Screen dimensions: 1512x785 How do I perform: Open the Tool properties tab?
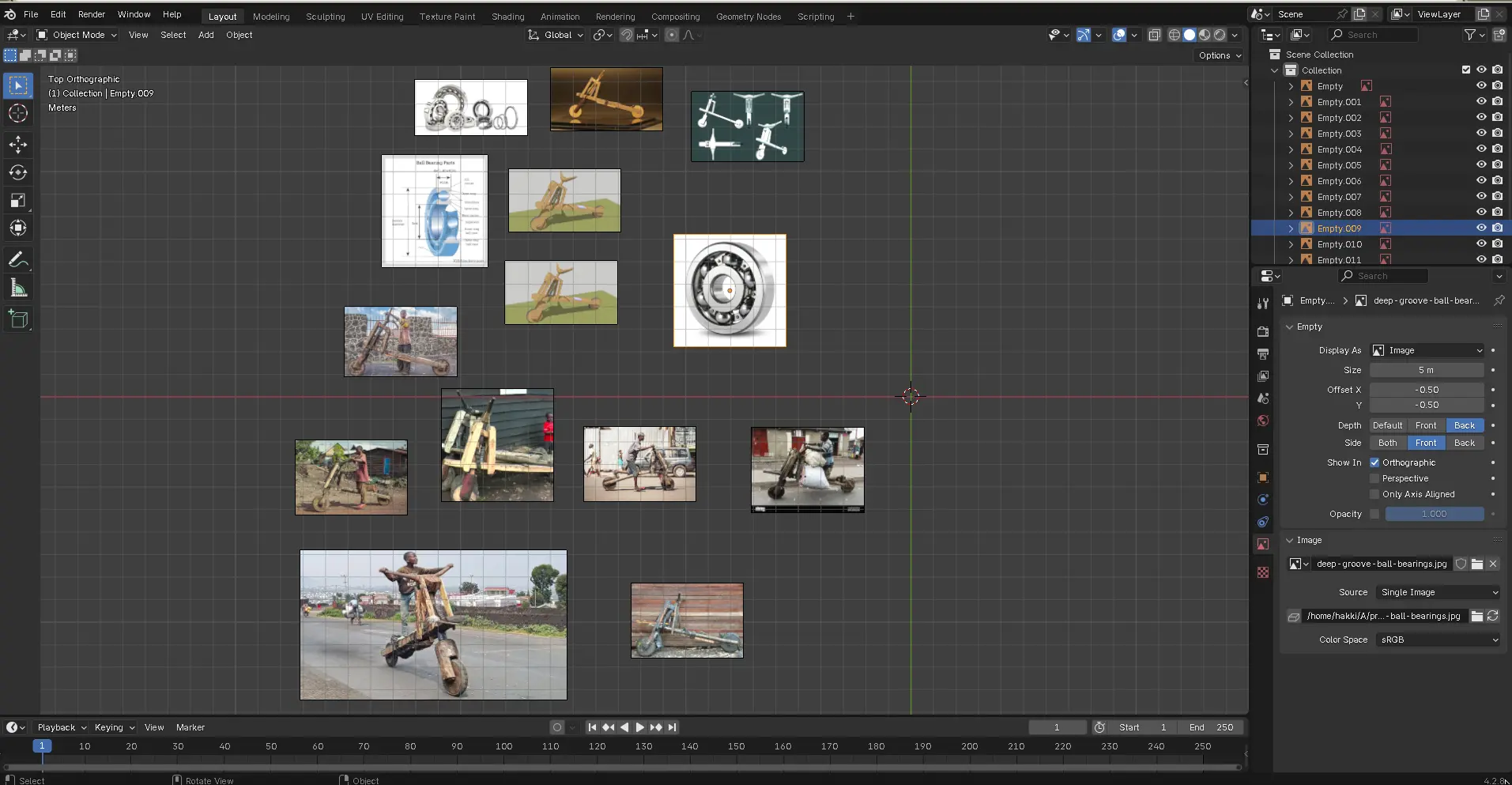(1263, 304)
